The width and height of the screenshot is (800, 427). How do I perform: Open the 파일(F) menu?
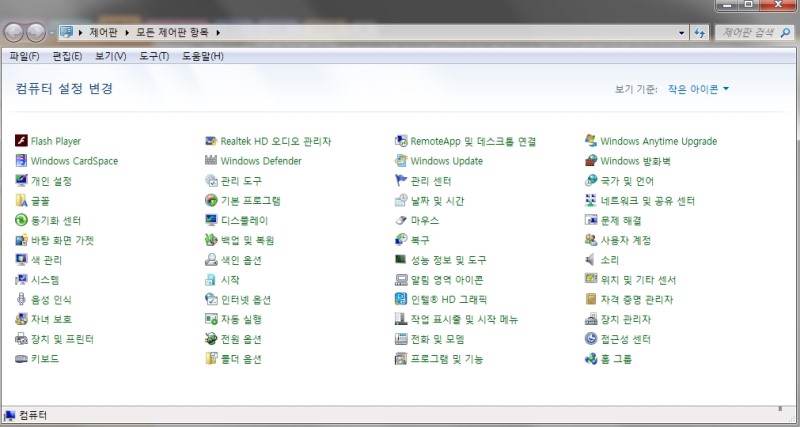(x=24, y=56)
